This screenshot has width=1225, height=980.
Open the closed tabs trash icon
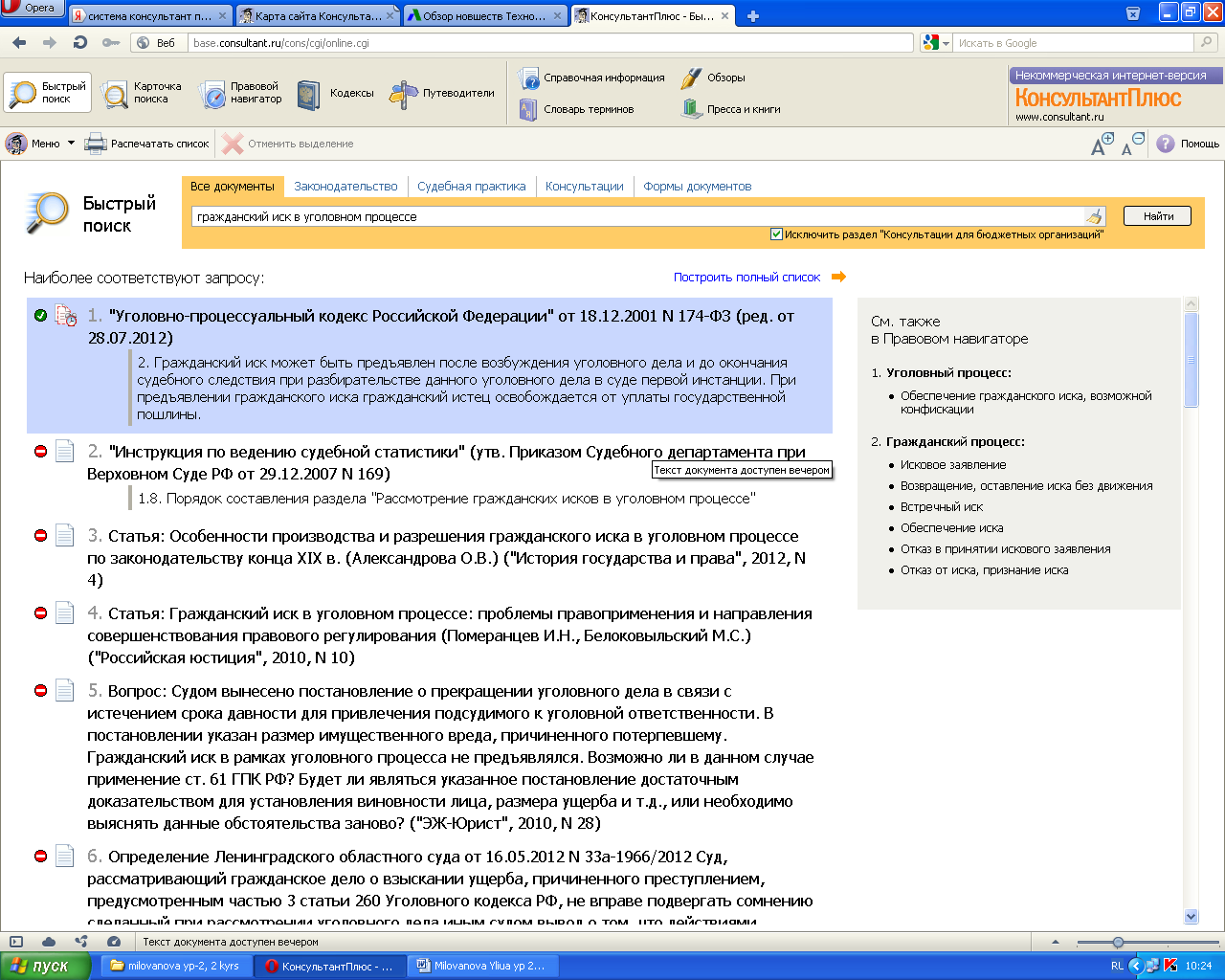click(x=1133, y=13)
